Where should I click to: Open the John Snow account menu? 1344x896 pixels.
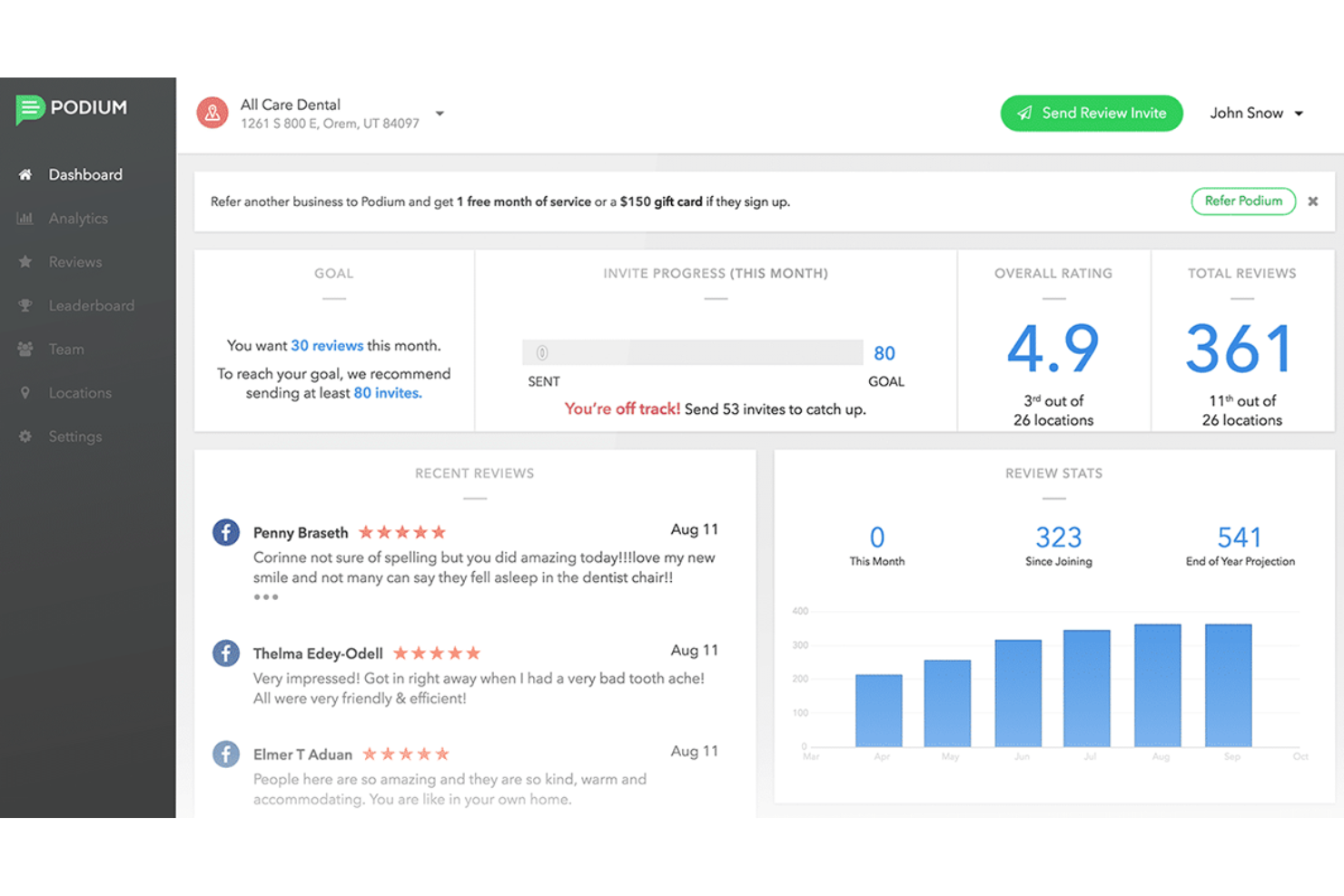tap(1257, 113)
